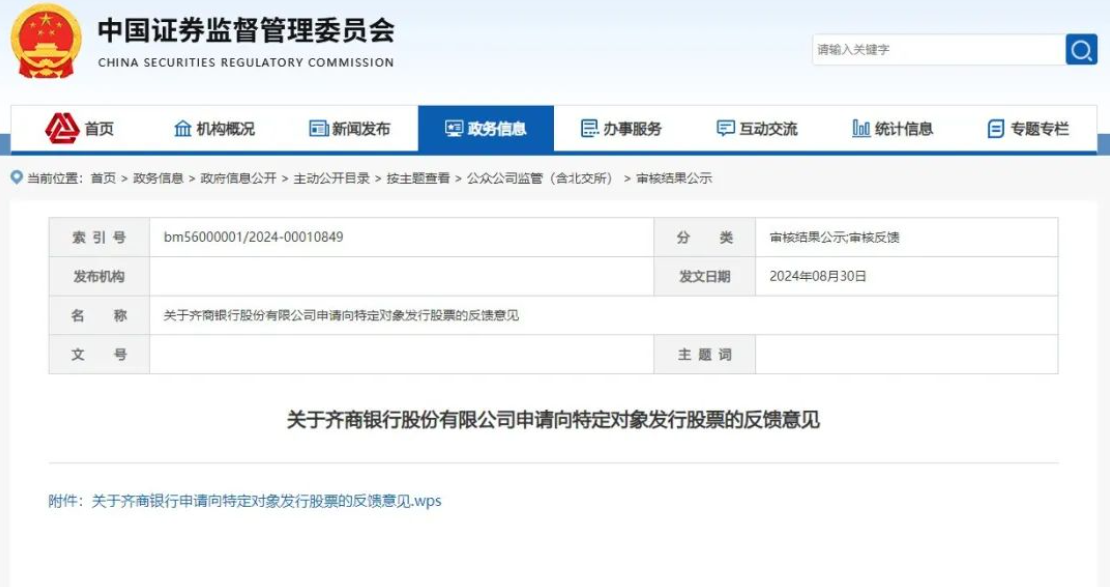Viewport: 1110px width, 587px height.
Task: Click the 请输入关键字 search field
Action: 939,50
